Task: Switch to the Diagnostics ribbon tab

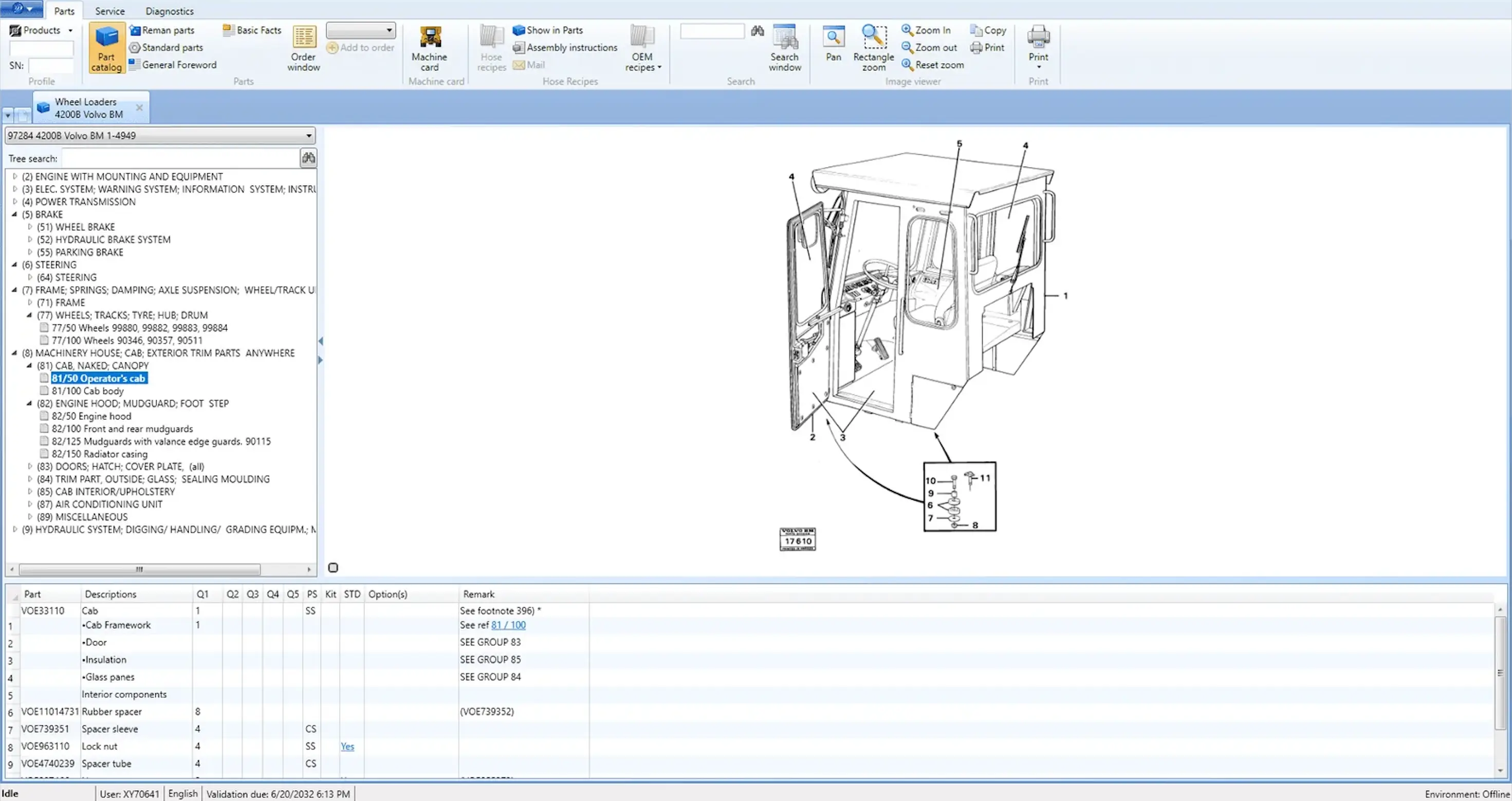Action: [169, 11]
